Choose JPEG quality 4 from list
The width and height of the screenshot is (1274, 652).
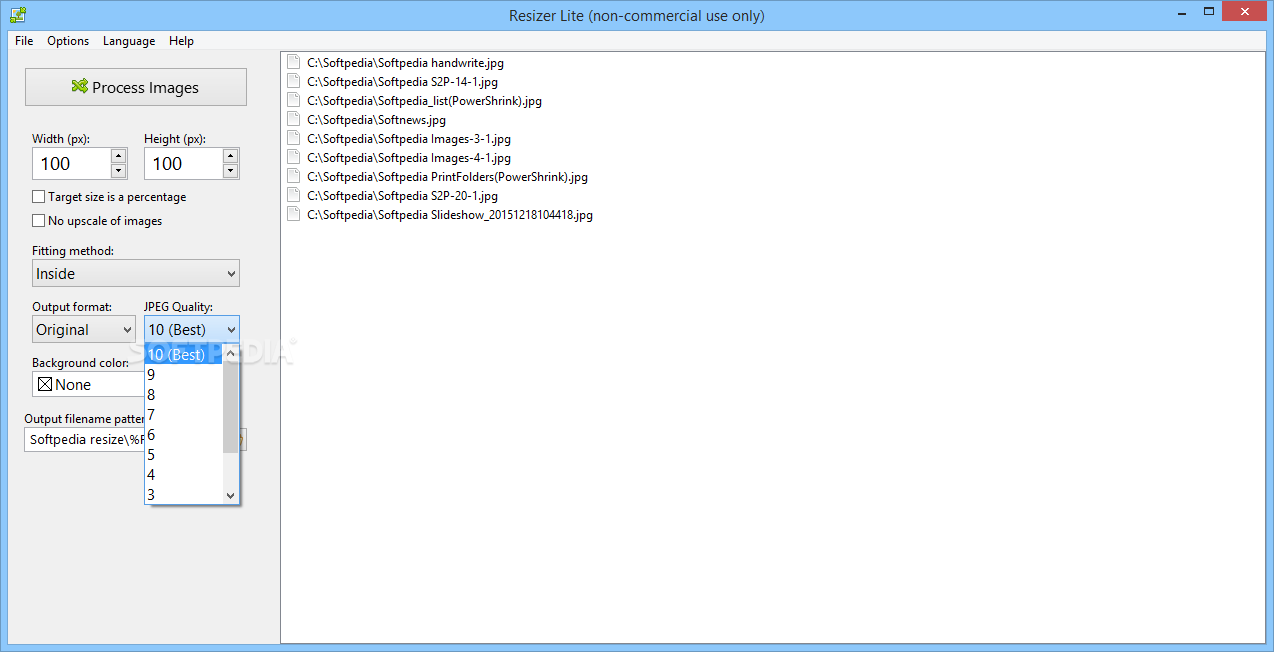[x=183, y=474]
